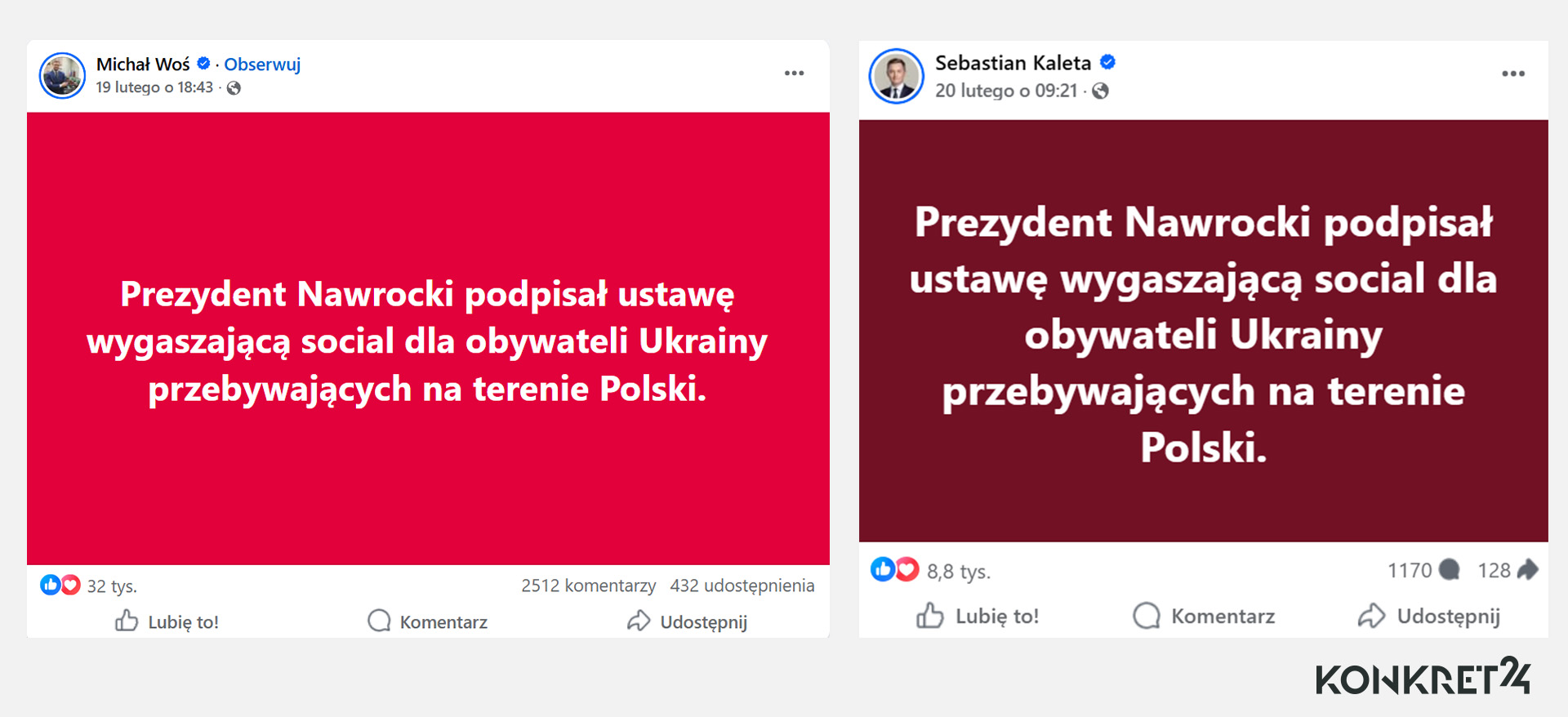1568x717 pixels.
Task: Click 'Udostępnij' under Woś's post
Action: coord(688,621)
